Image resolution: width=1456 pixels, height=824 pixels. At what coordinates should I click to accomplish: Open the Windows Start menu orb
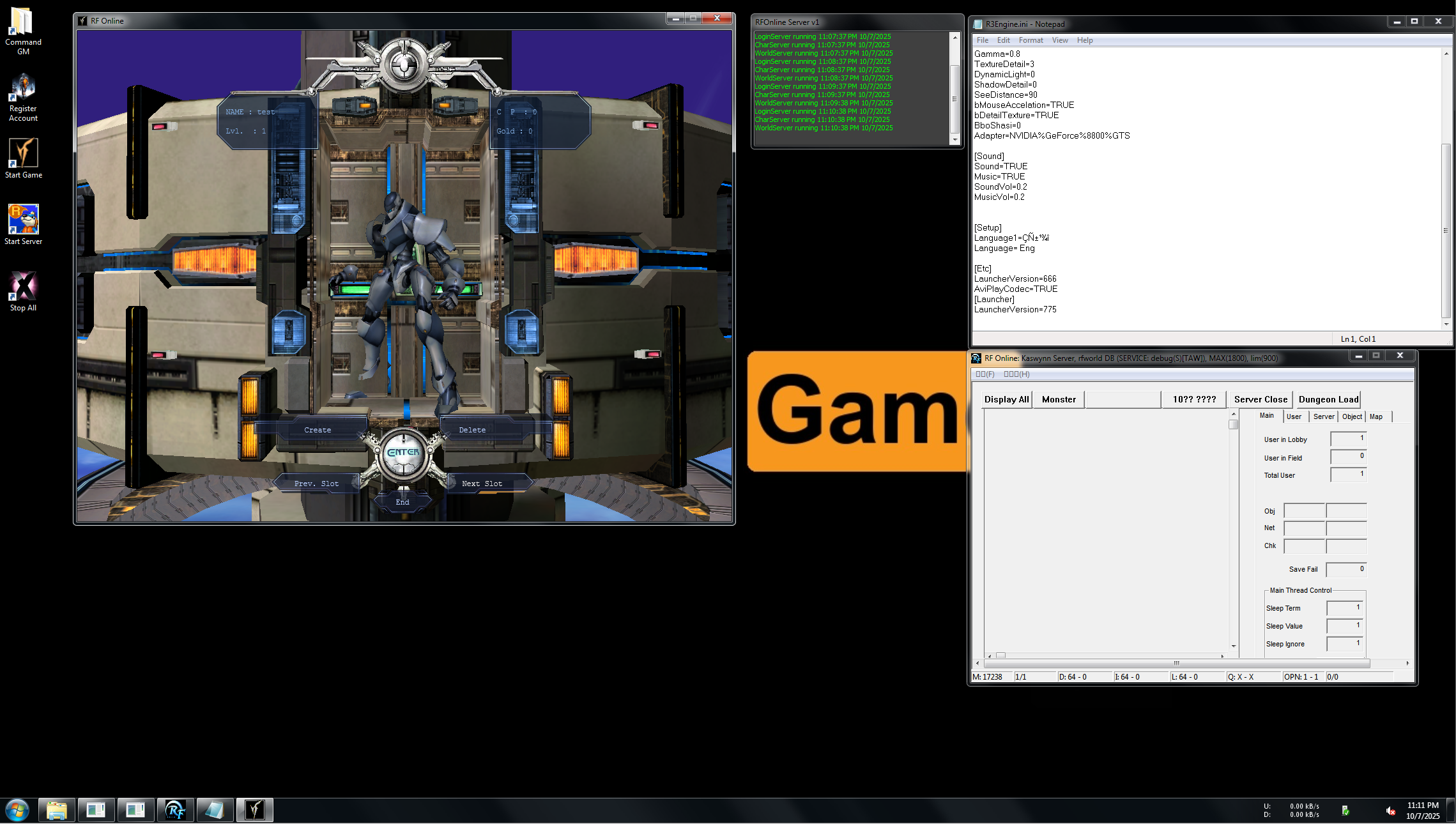[17, 810]
